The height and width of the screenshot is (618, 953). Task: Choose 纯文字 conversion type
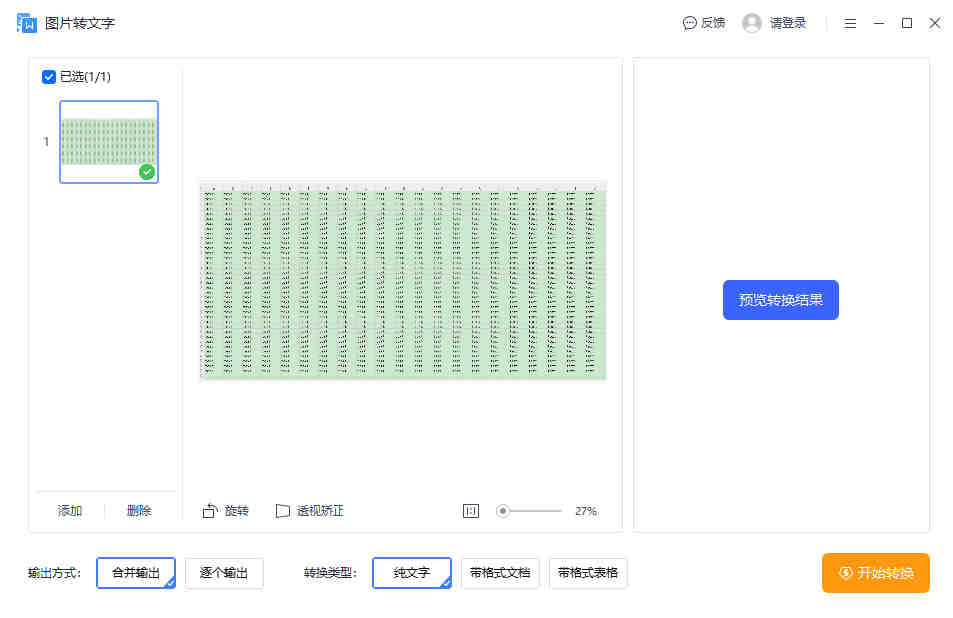(411, 573)
